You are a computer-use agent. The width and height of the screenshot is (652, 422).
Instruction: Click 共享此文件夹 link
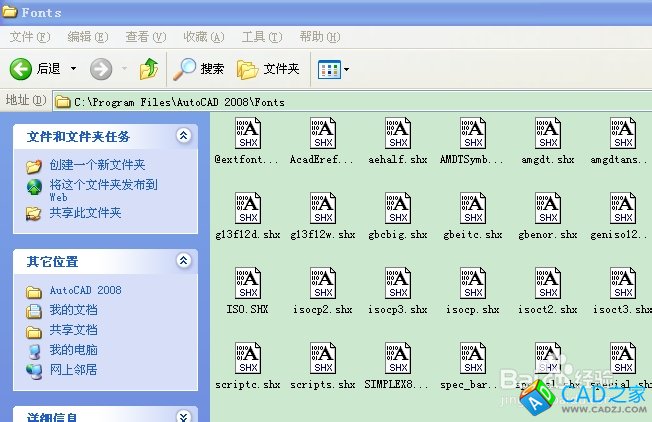[x=85, y=213]
